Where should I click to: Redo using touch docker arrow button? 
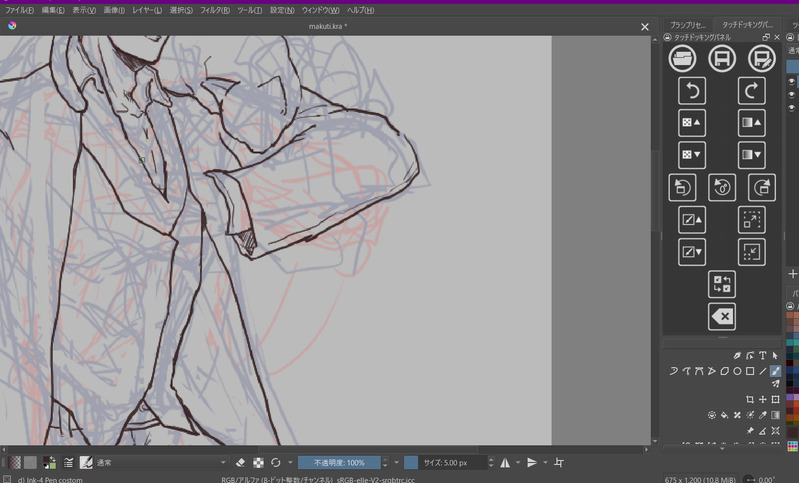coord(752,91)
